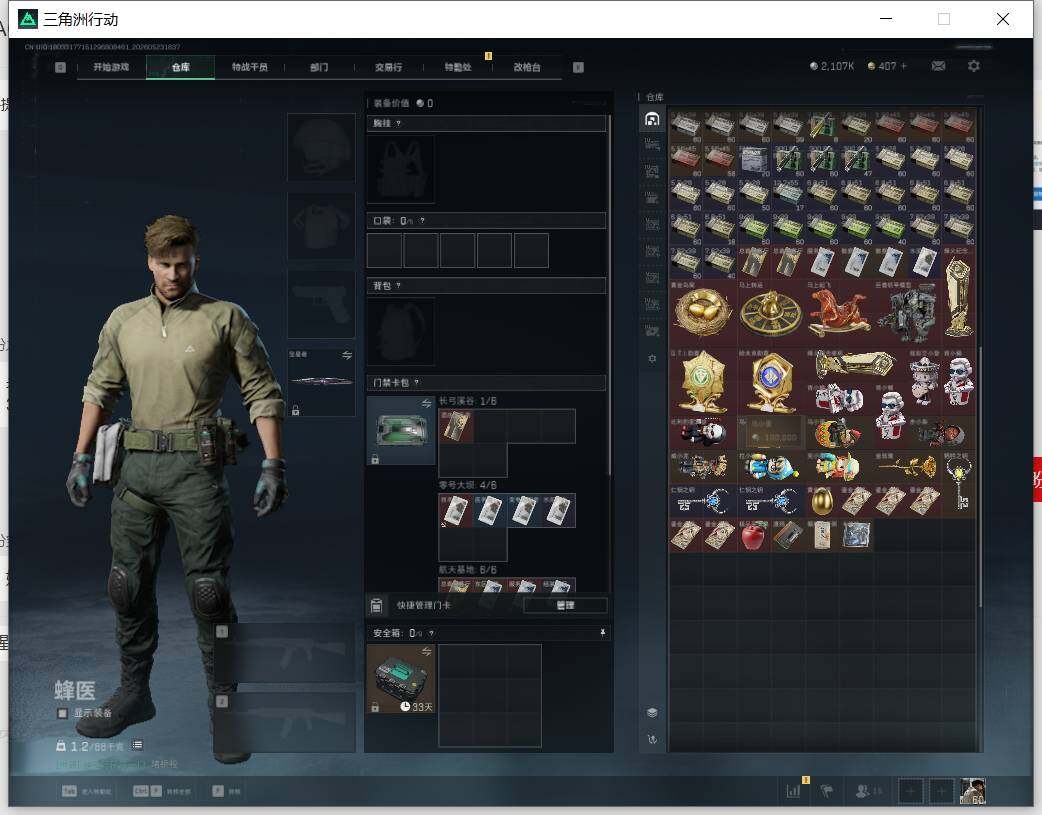Select the golden egg item

tap(822, 501)
